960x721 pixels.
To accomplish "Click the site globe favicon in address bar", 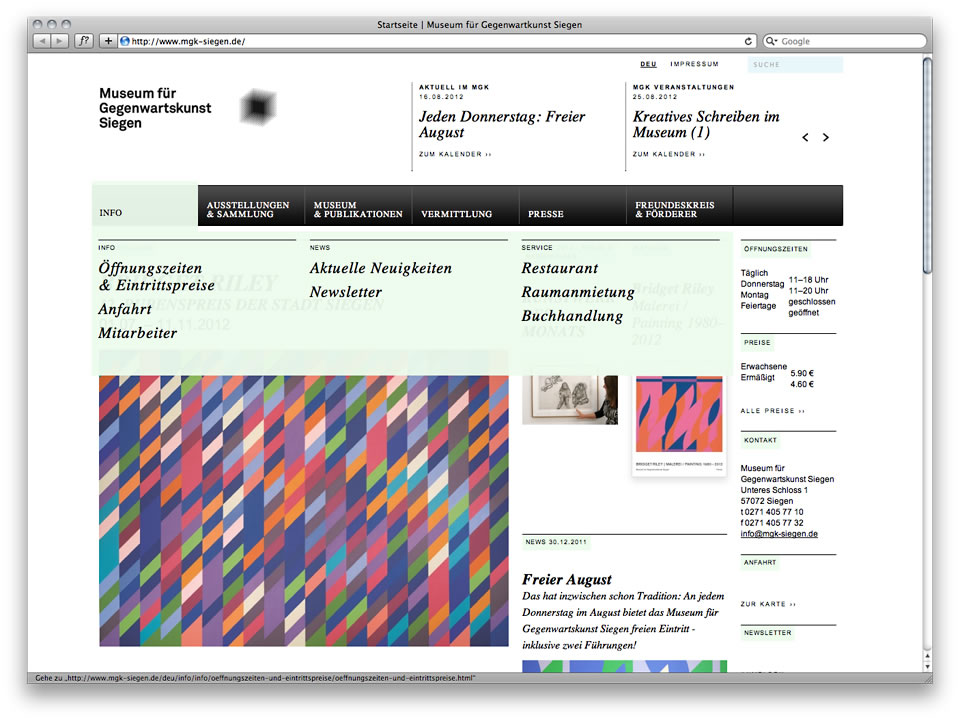I will (x=125, y=41).
